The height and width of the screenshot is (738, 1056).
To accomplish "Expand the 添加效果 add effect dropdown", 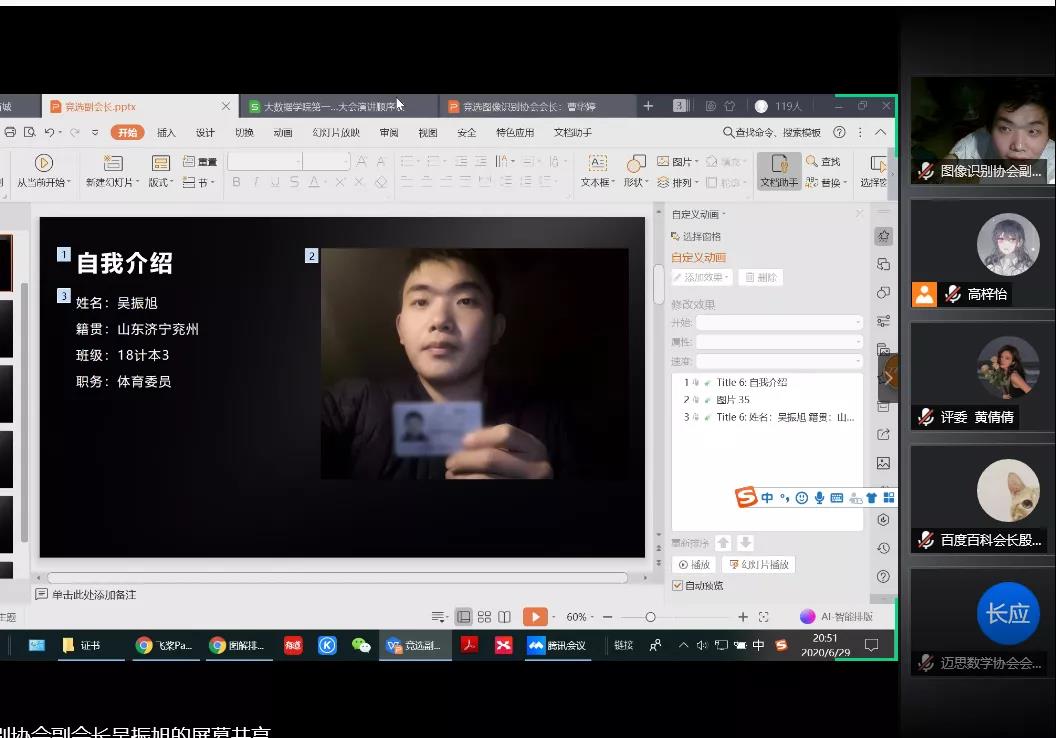I will 702,277.
